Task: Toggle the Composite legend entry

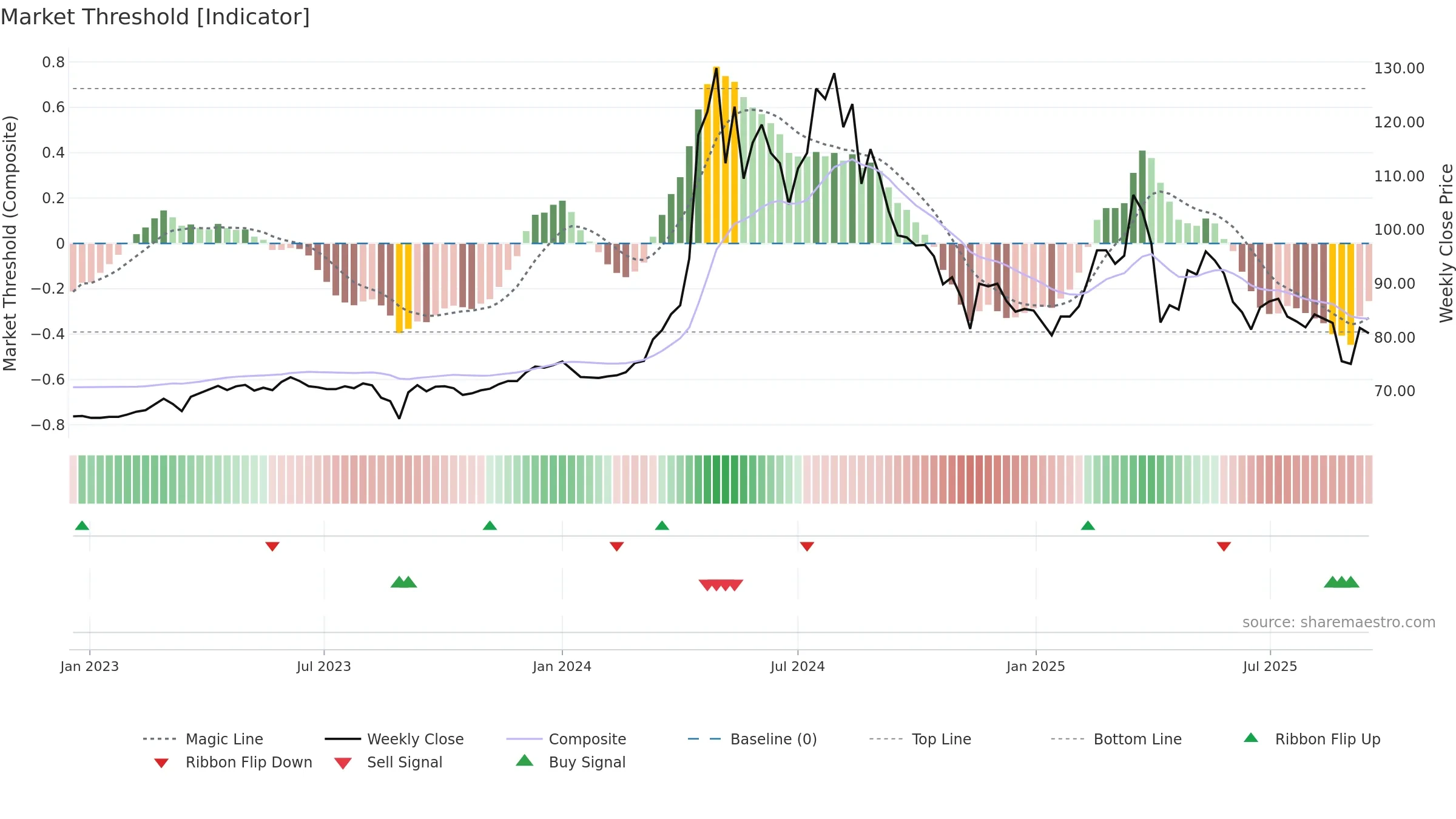Action: 566,739
